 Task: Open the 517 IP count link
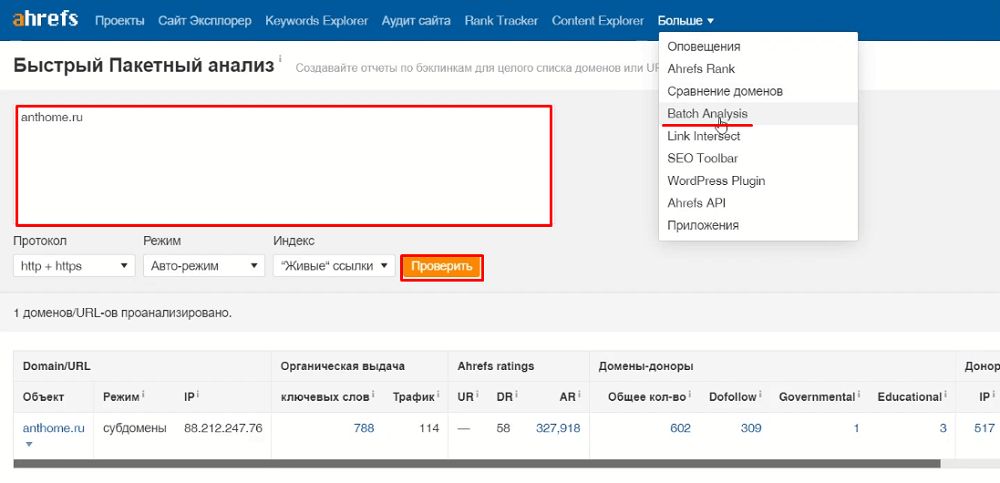tap(984, 428)
